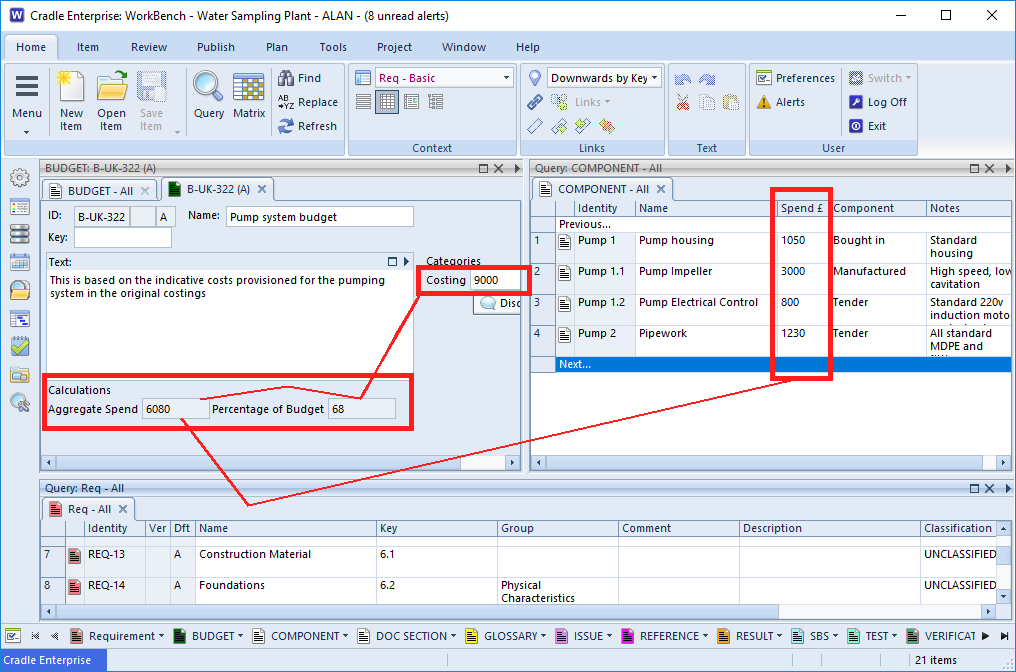Open the Matrix tool
This screenshot has height=672, width=1016.
(249, 88)
